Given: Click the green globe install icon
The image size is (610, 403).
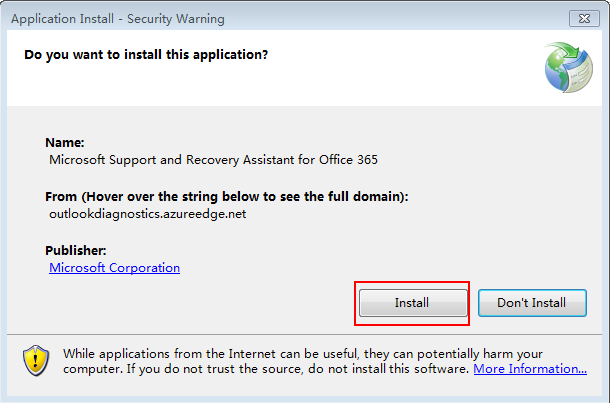Looking at the screenshot, I should tap(567, 67).
